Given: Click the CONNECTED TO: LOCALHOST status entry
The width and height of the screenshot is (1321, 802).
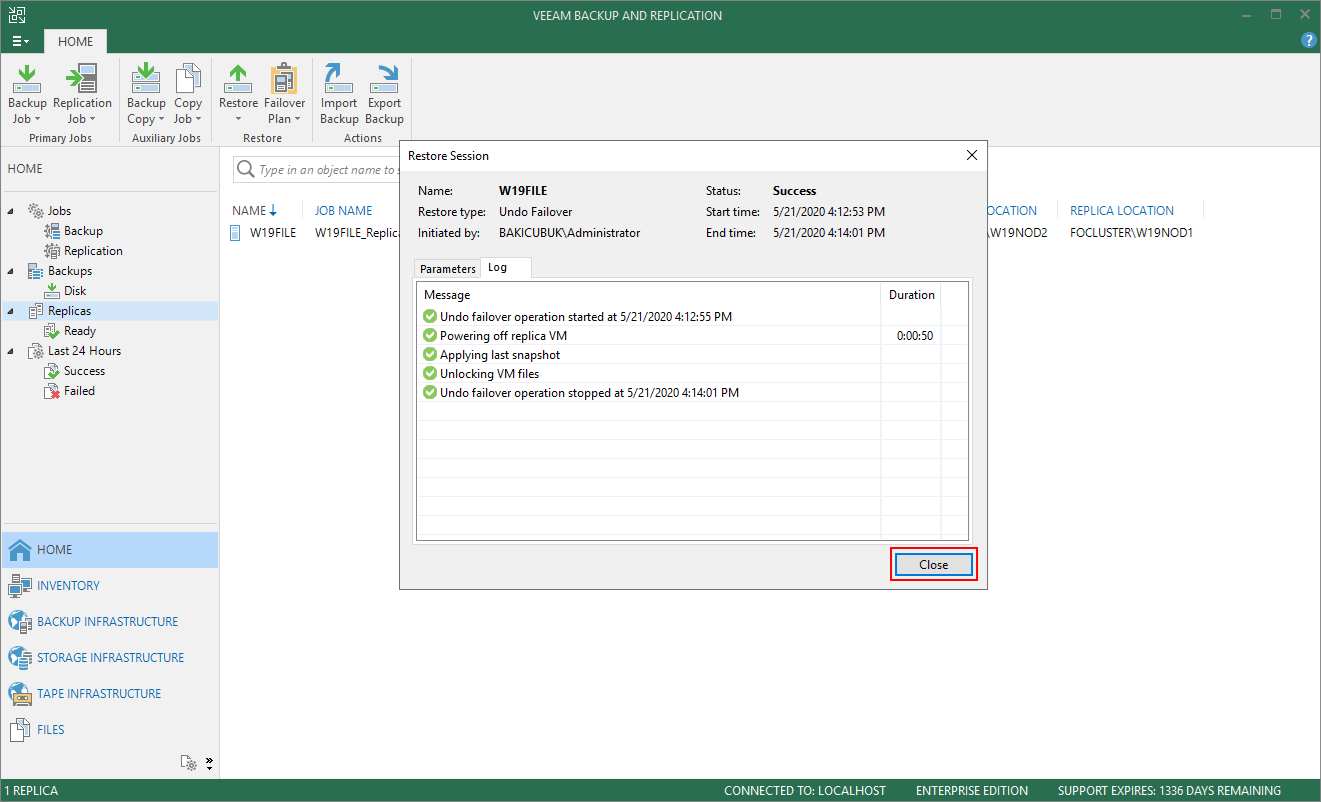Looking at the screenshot, I should click(805, 791).
